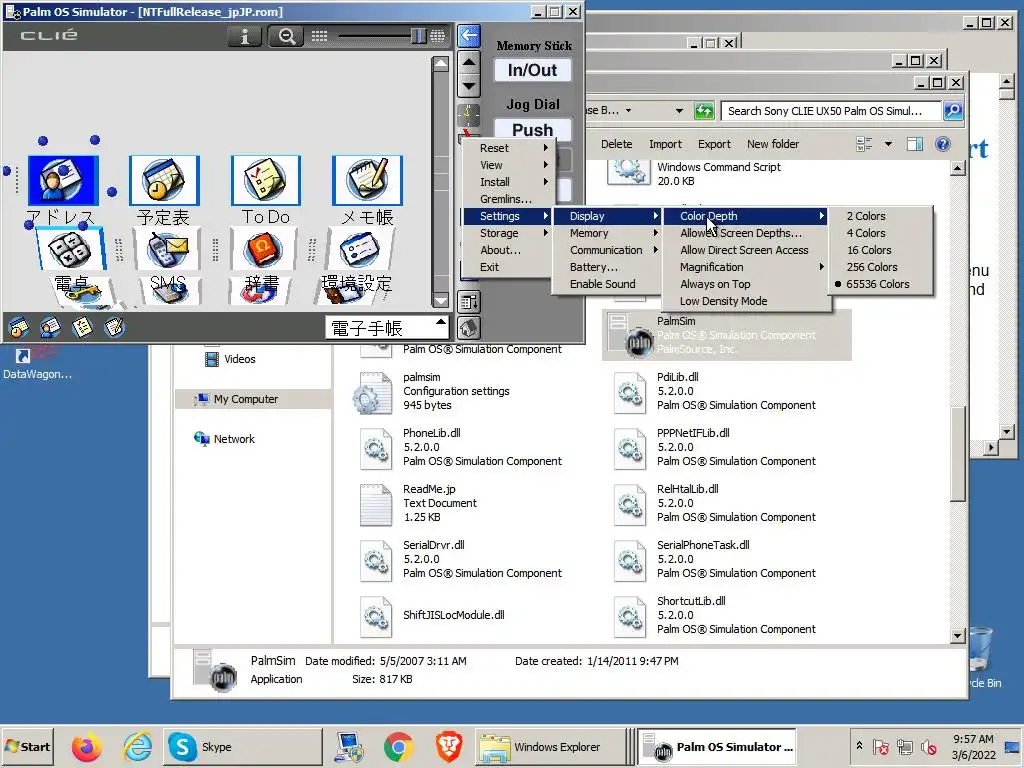Click the CLIE info button
Image resolution: width=1024 pixels, height=768 pixels.
(244, 36)
